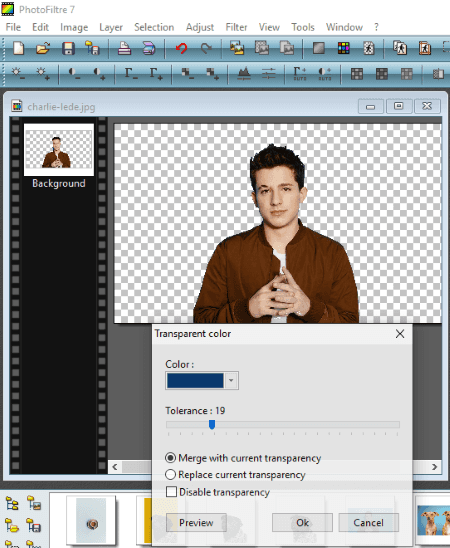The height and width of the screenshot is (548, 450).
Task: Click the Histogram levels icon
Action: 244,74
